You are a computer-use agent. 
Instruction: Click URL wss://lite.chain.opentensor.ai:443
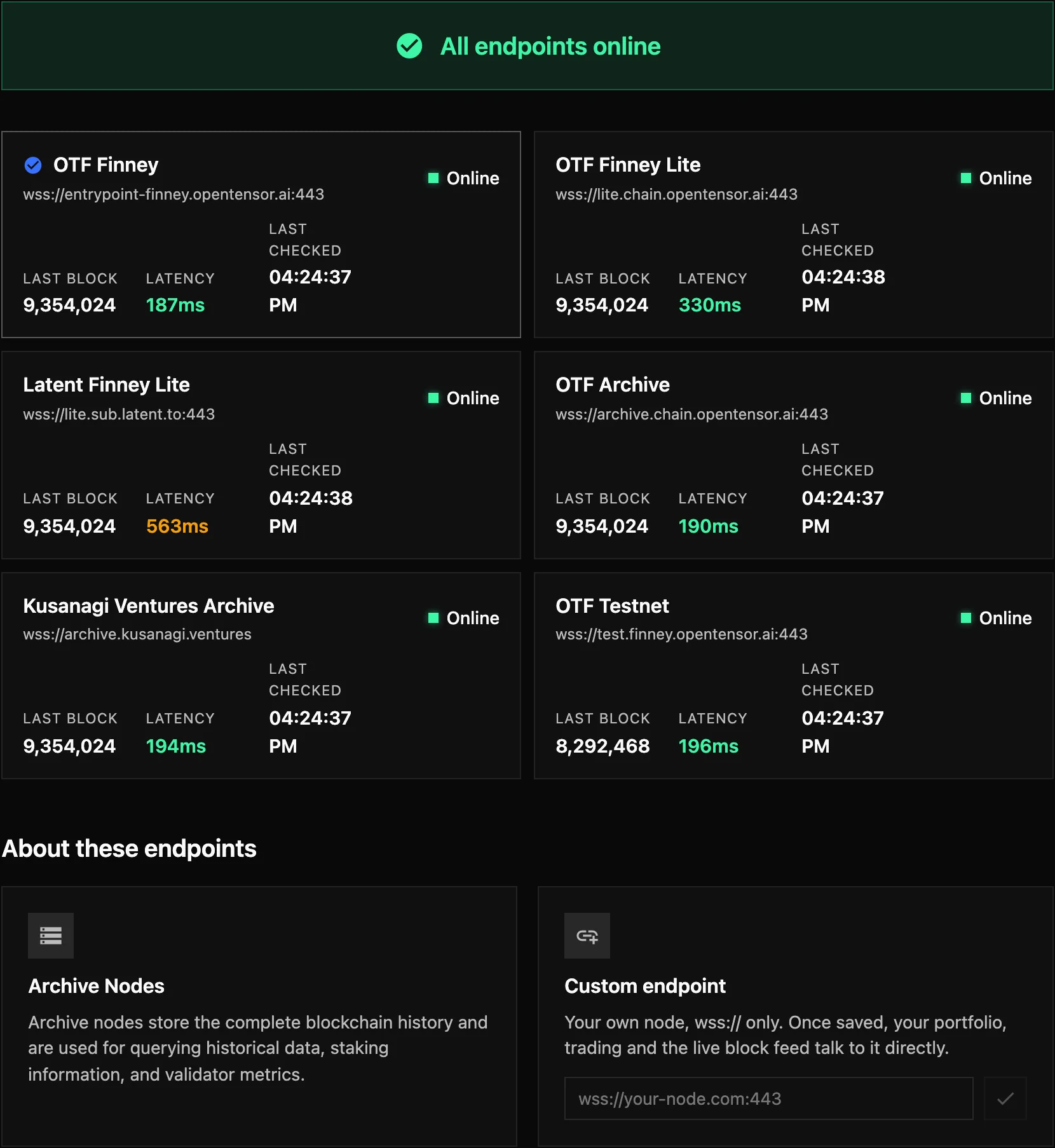(x=676, y=195)
